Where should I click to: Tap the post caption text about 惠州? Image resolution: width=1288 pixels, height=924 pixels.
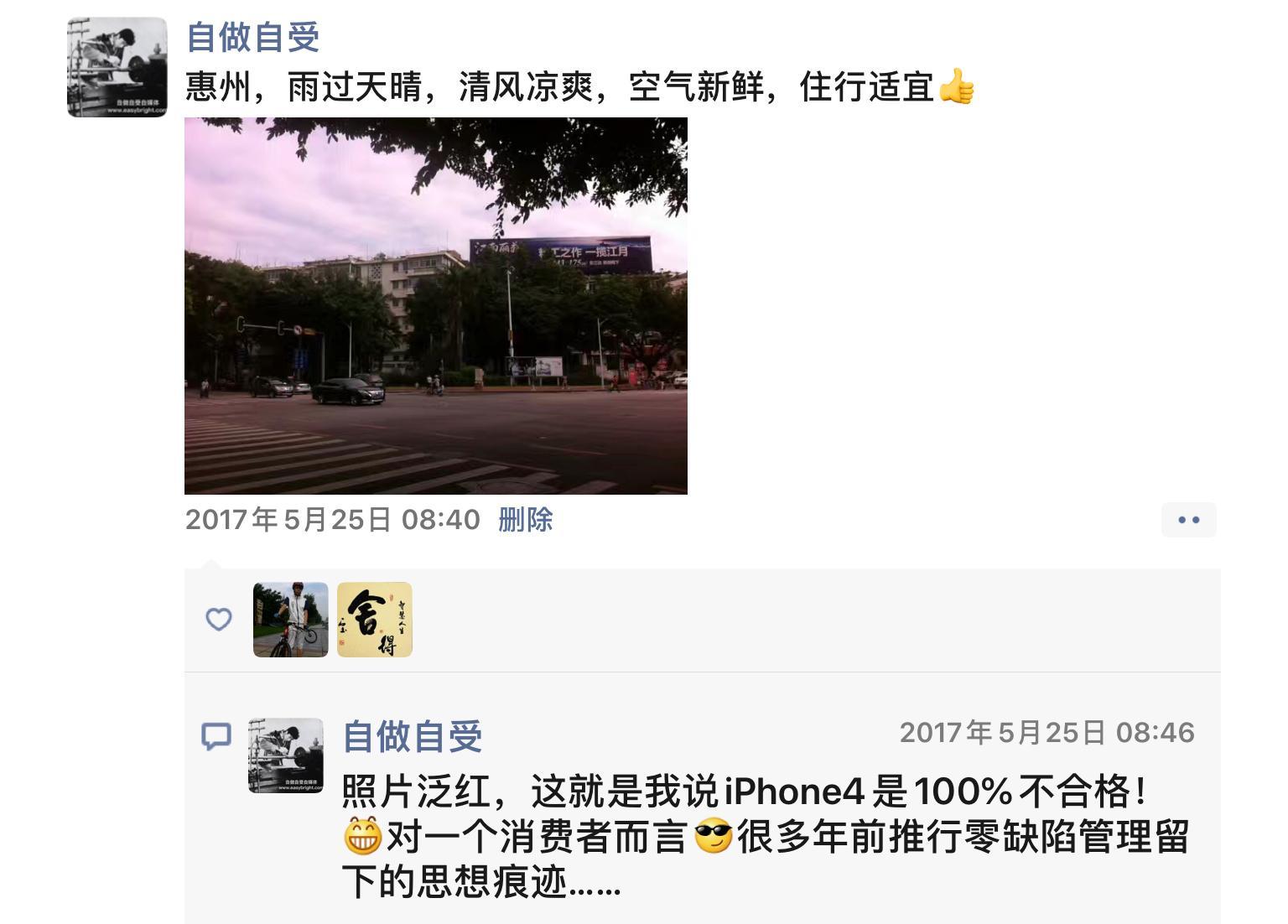559,86
